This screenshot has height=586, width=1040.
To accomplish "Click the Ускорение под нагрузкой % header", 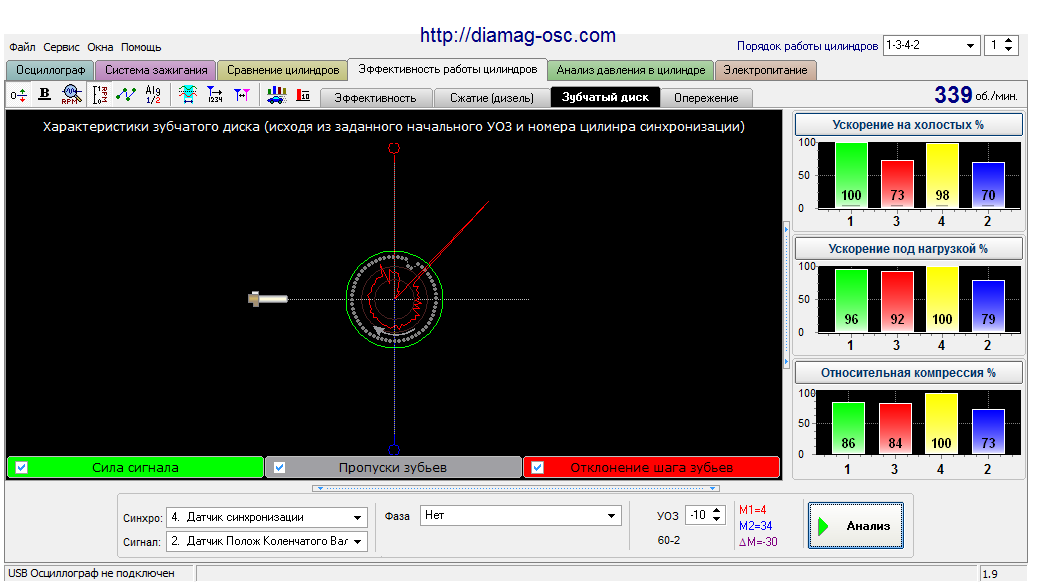I will (908, 249).
